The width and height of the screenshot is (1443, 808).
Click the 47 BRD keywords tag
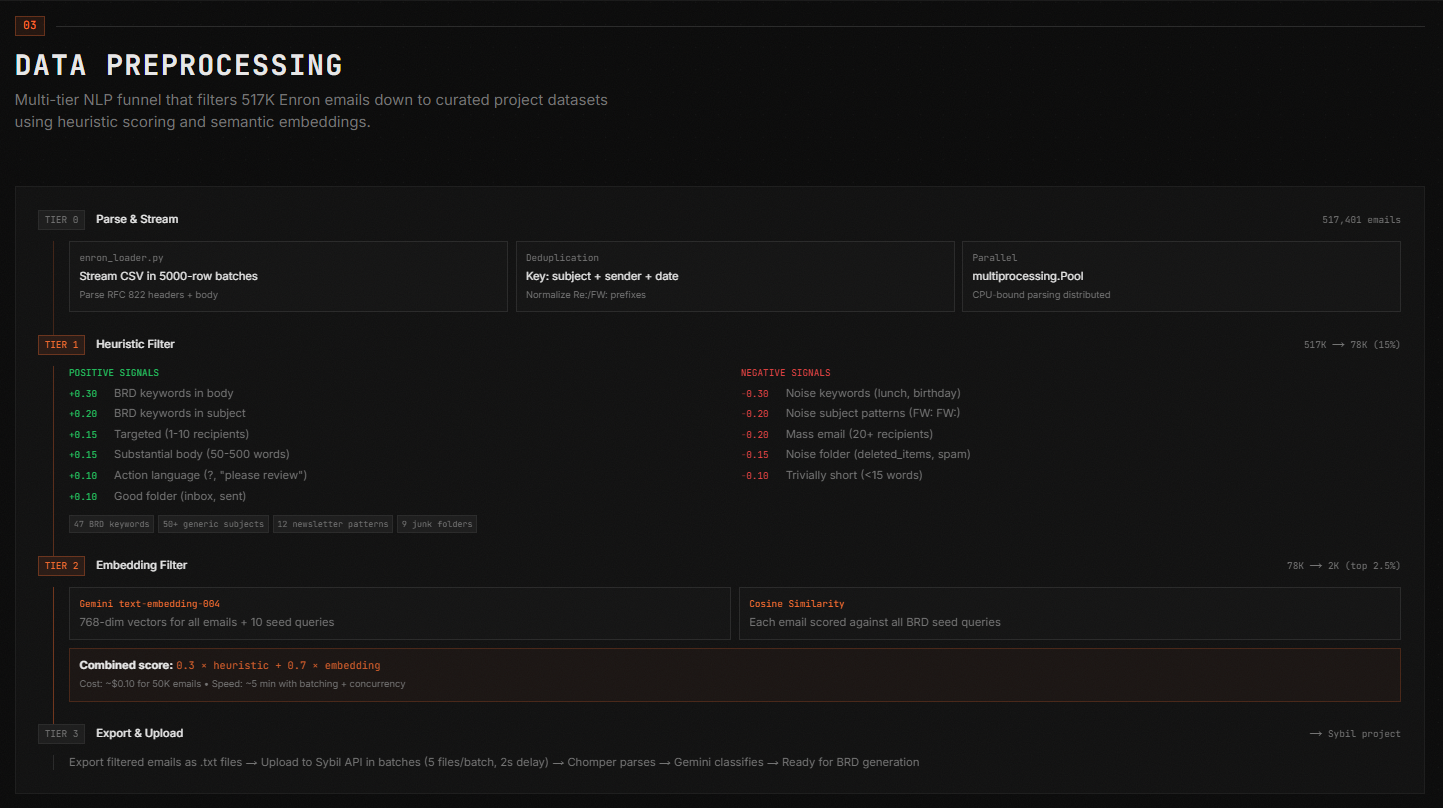point(111,524)
